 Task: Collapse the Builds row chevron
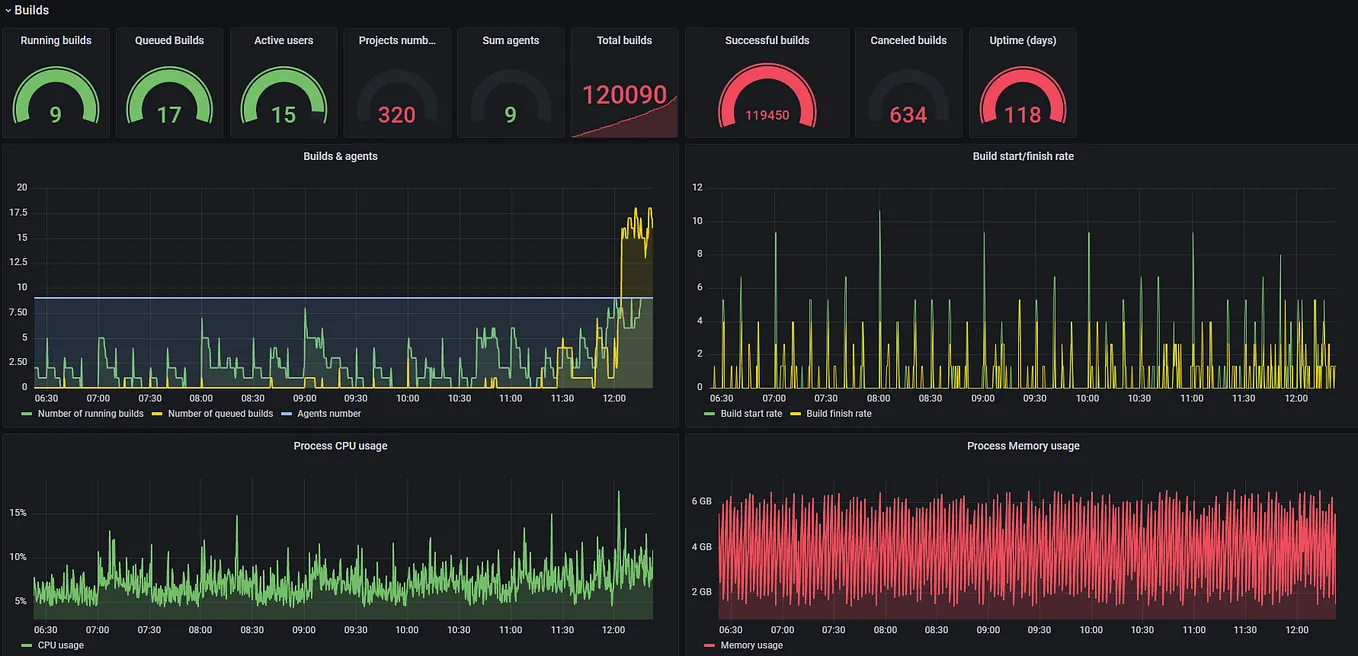[x=8, y=10]
